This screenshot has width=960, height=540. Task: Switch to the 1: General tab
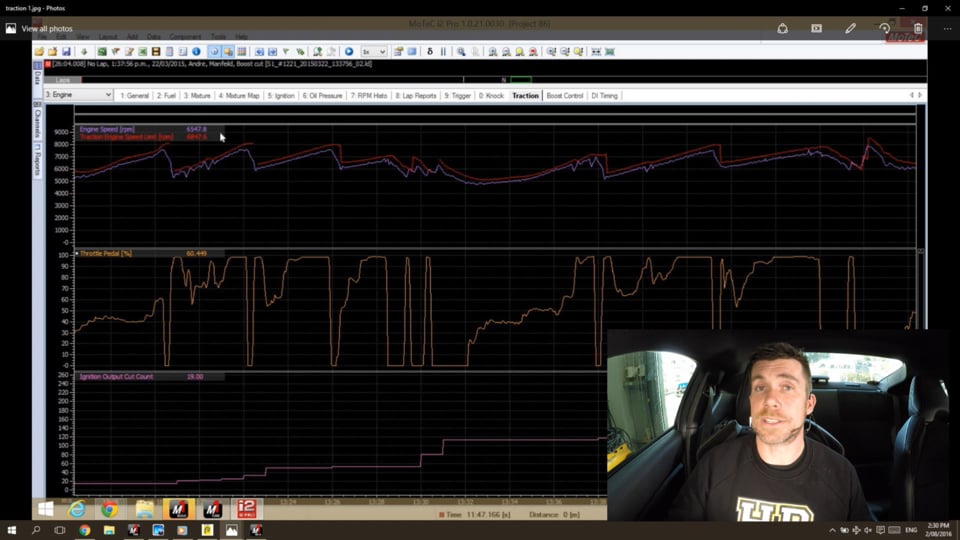tap(134, 96)
